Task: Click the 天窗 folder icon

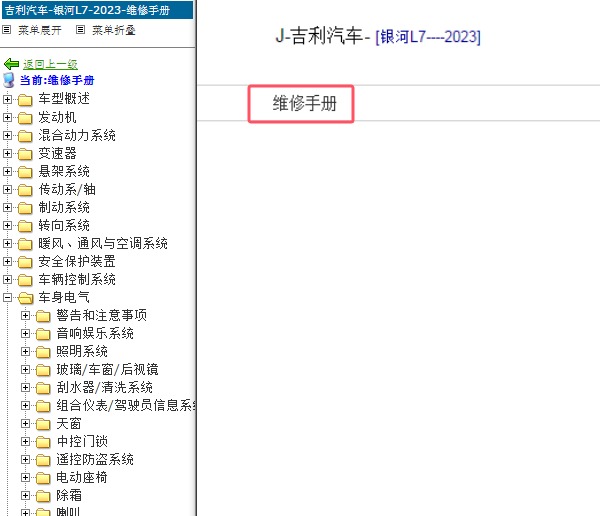Action: click(43, 424)
